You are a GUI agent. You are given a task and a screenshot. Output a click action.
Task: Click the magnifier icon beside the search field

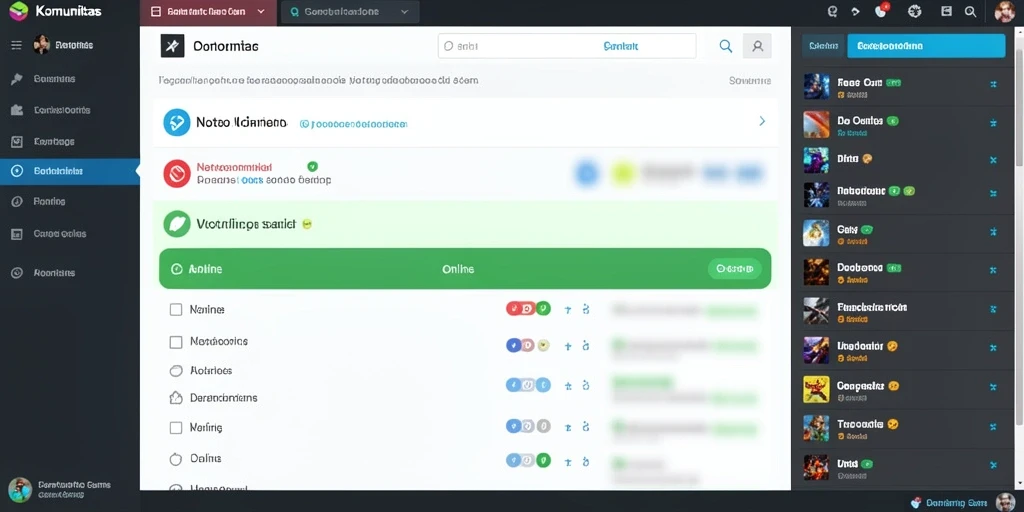click(x=725, y=46)
